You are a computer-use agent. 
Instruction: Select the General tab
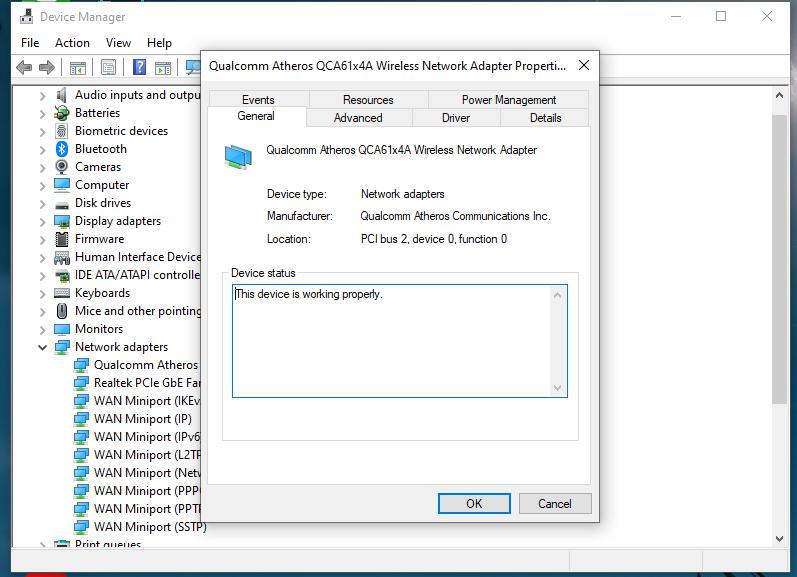pos(256,116)
